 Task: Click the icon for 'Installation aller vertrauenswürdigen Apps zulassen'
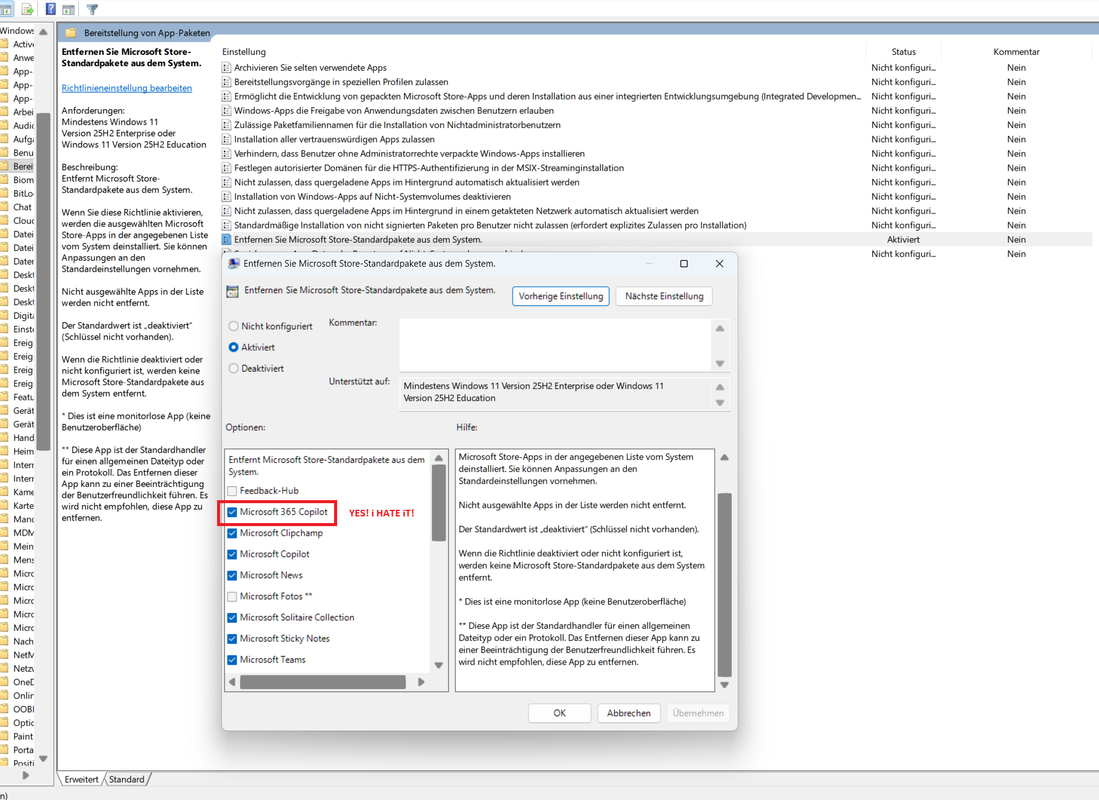click(226, 140)
